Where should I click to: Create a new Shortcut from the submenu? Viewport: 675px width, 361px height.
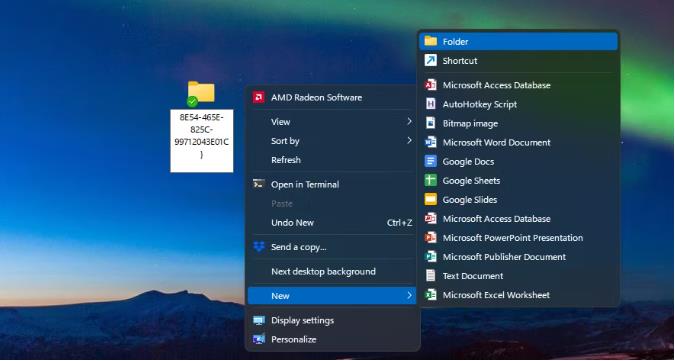pos(518,61)
